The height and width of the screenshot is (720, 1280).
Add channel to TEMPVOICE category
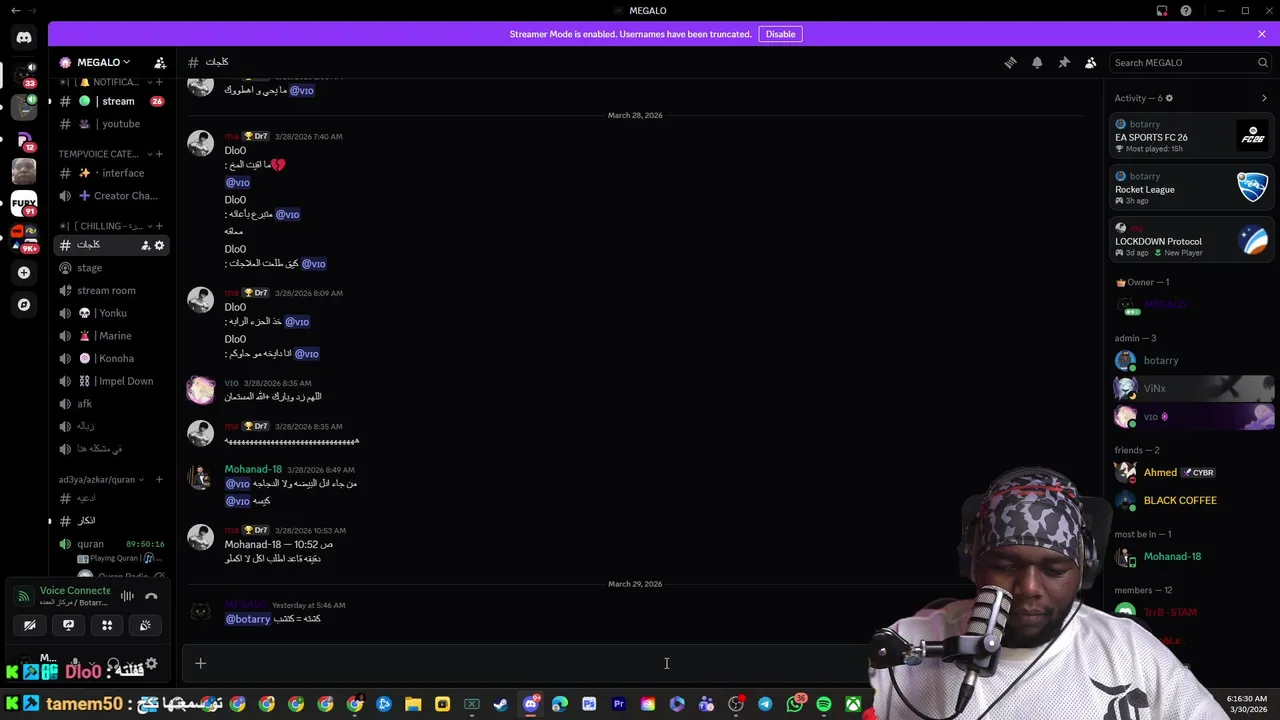tap(159, 154)
